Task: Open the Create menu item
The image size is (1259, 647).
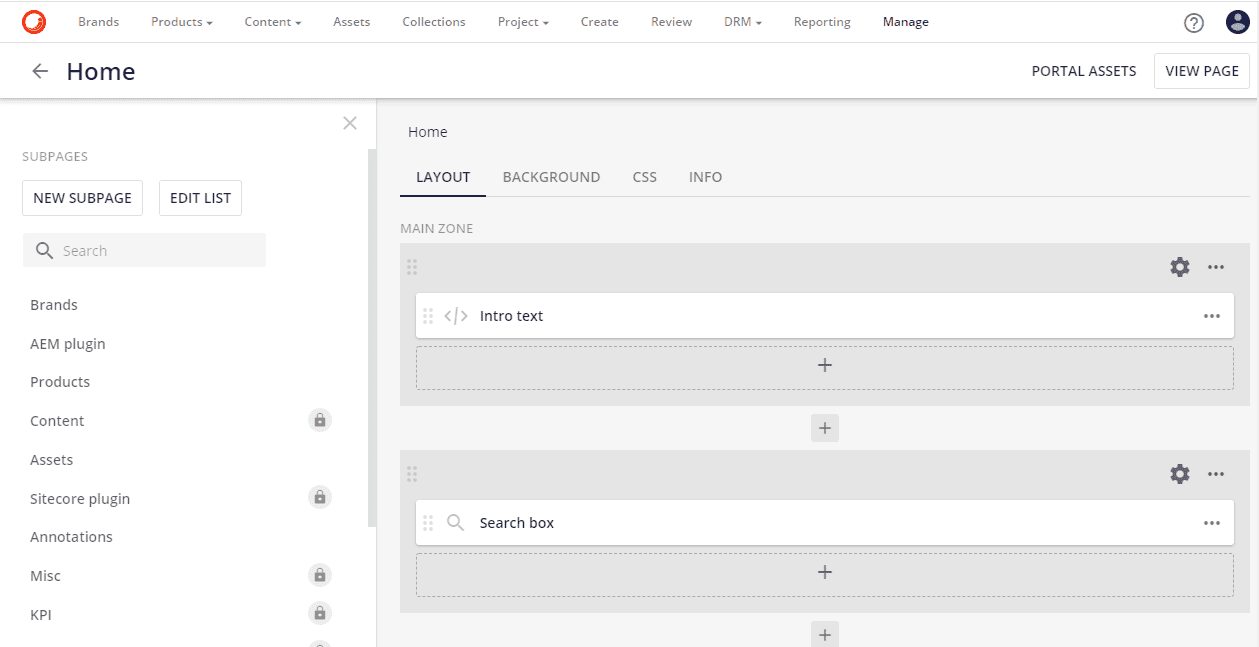Action: (600, 22)
